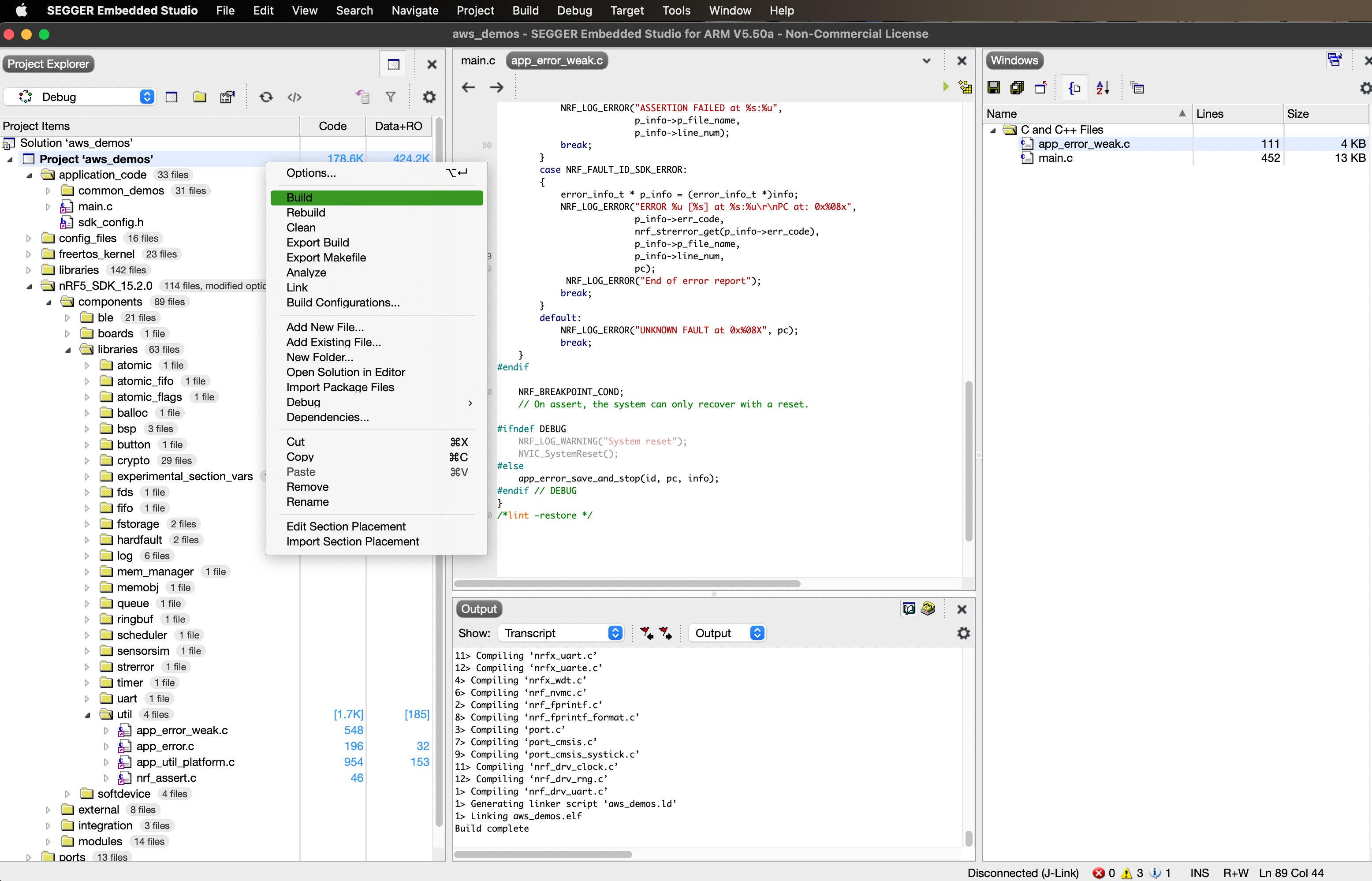Toggle group-by-type braces icon in Windows panel

tap(1074, 88)
